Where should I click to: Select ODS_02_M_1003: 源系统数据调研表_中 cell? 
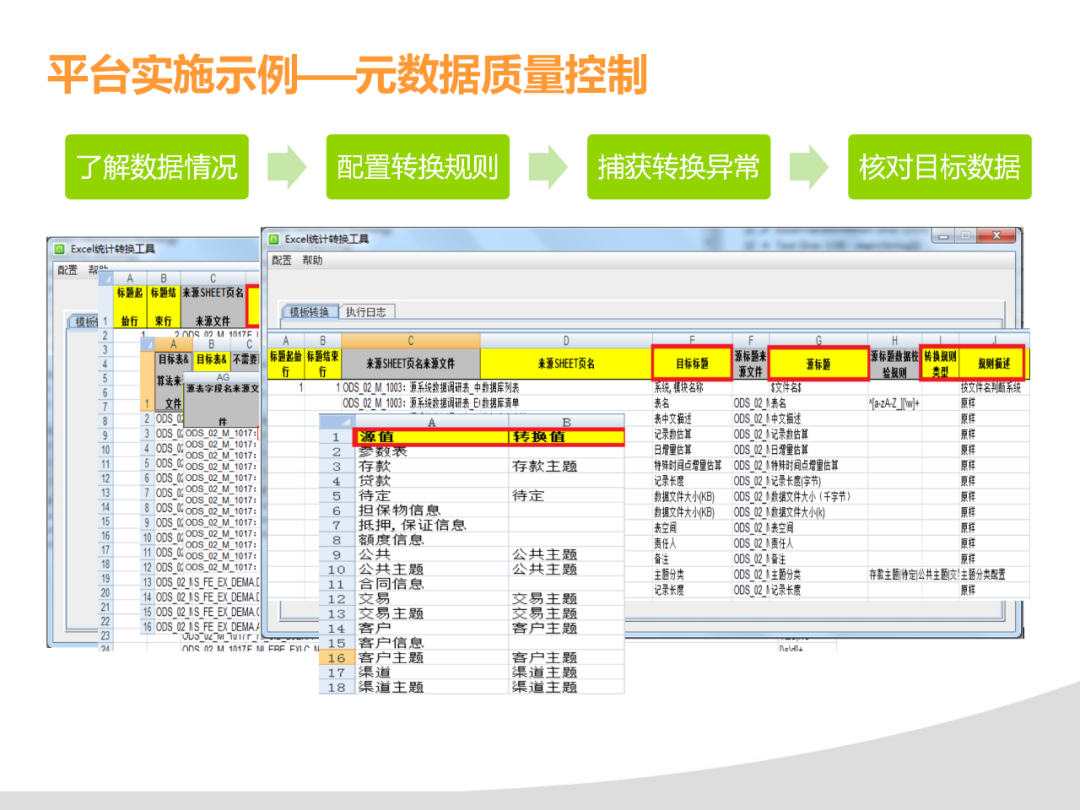pos(411,388)
